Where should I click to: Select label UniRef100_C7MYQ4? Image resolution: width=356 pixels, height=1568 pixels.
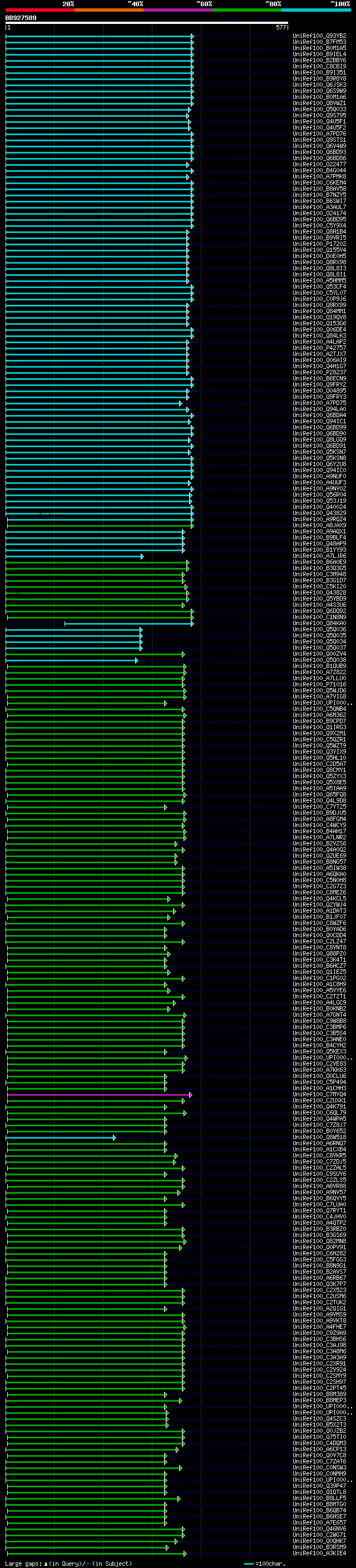[319, 1095]
